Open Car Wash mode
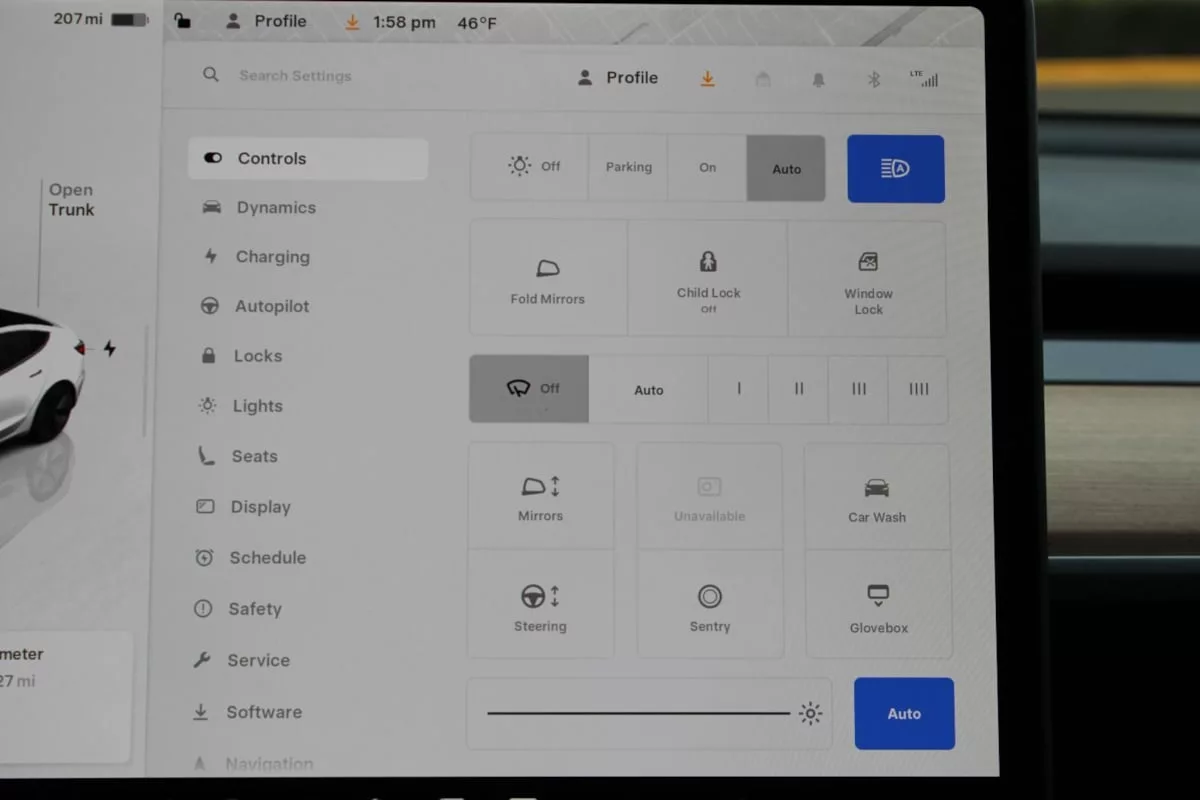Viewport: 1200px width, 800px height. click(x=877, y=498)
